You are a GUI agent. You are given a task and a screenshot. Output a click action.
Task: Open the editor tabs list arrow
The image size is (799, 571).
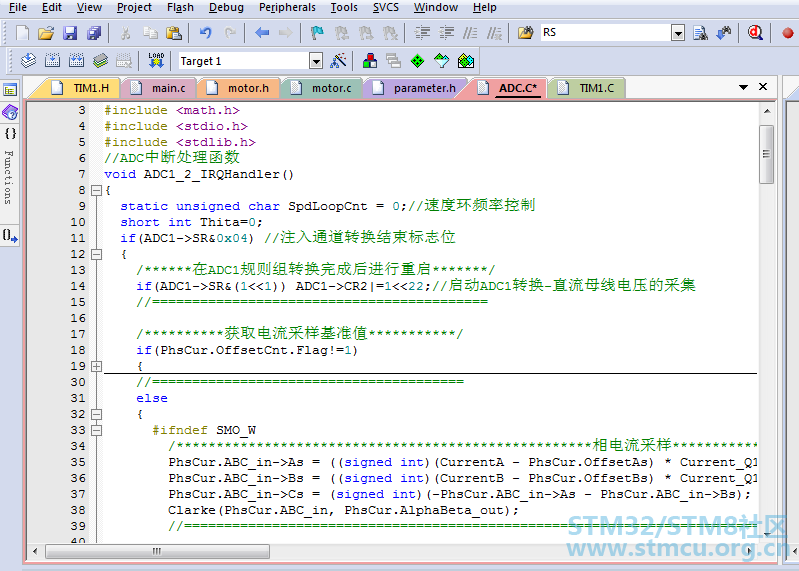(743, 87)
